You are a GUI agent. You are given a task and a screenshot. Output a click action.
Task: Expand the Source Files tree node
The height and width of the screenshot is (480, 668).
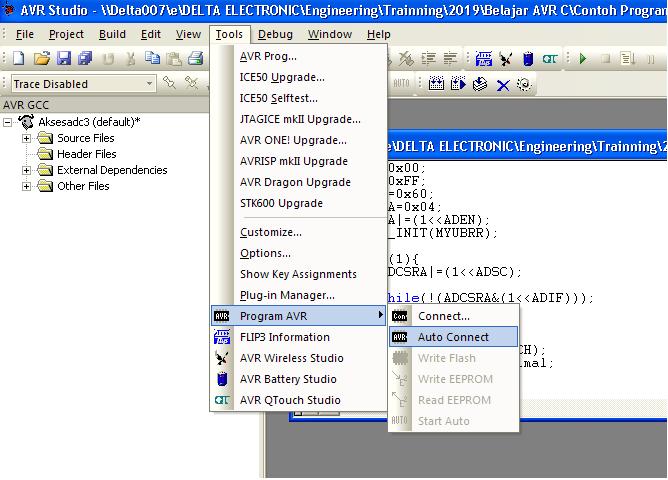pos(26,138)
